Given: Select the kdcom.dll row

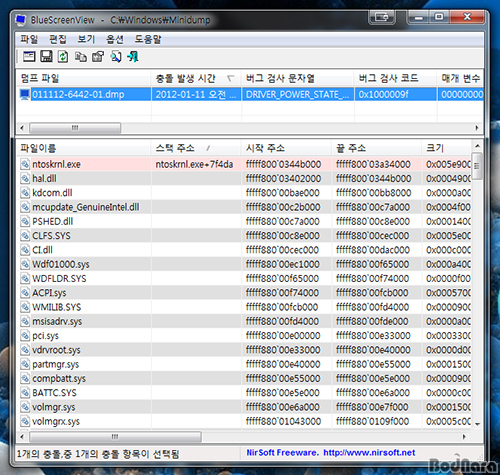Looking at the screenshot, I should 244,193.
